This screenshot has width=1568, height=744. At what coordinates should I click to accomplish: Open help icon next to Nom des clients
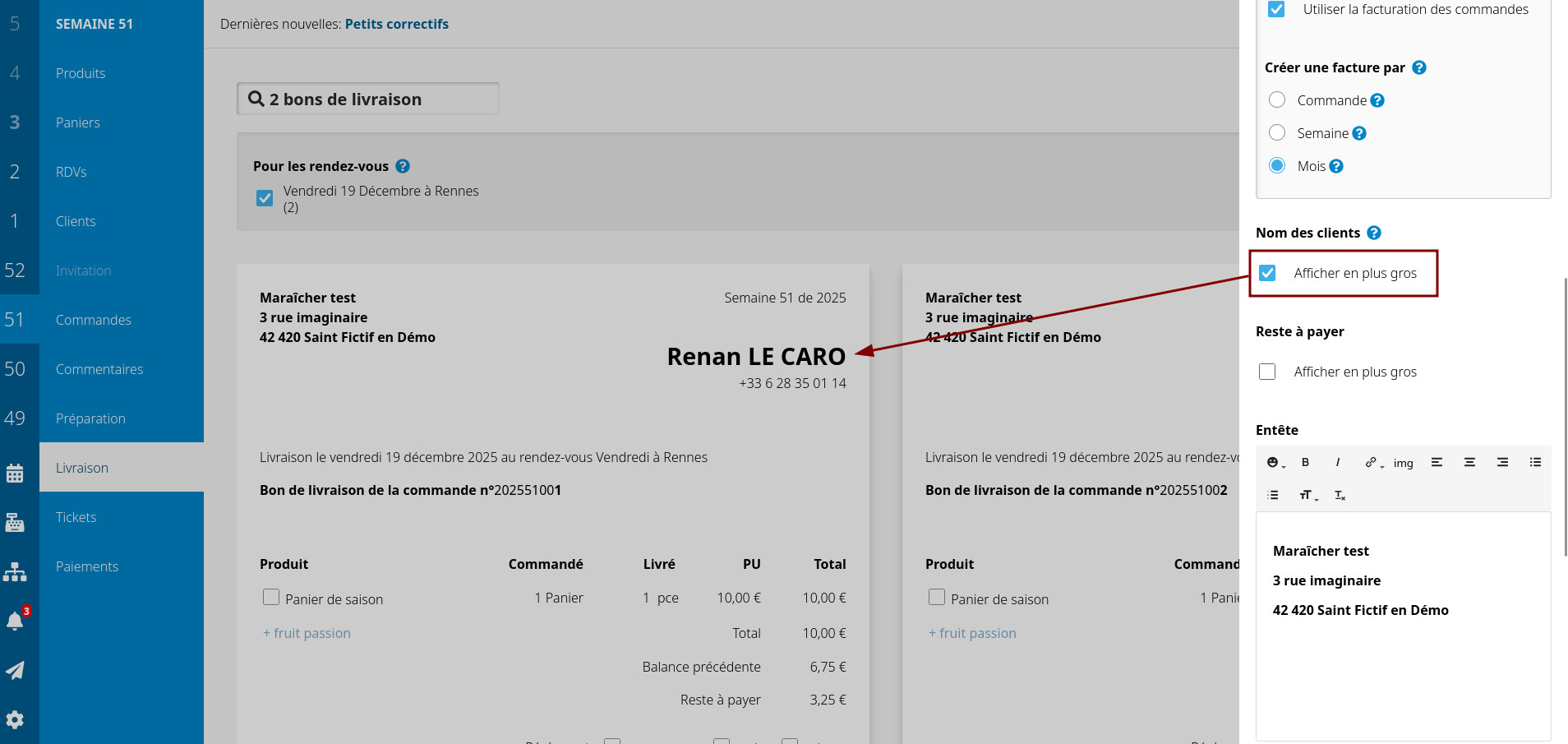point(1374,233)
